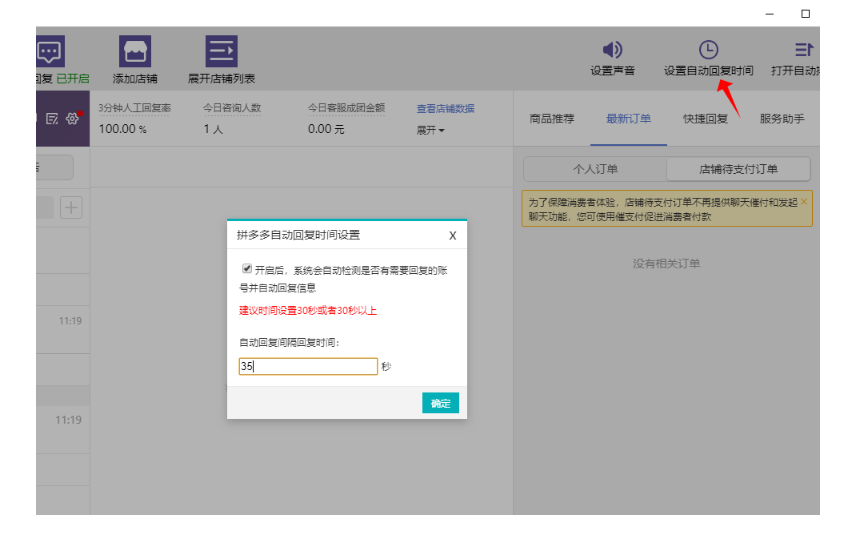Click the 设置声音 speaker icon
The height and width of the screenshot is (549, 859).
tap(612, 49)
